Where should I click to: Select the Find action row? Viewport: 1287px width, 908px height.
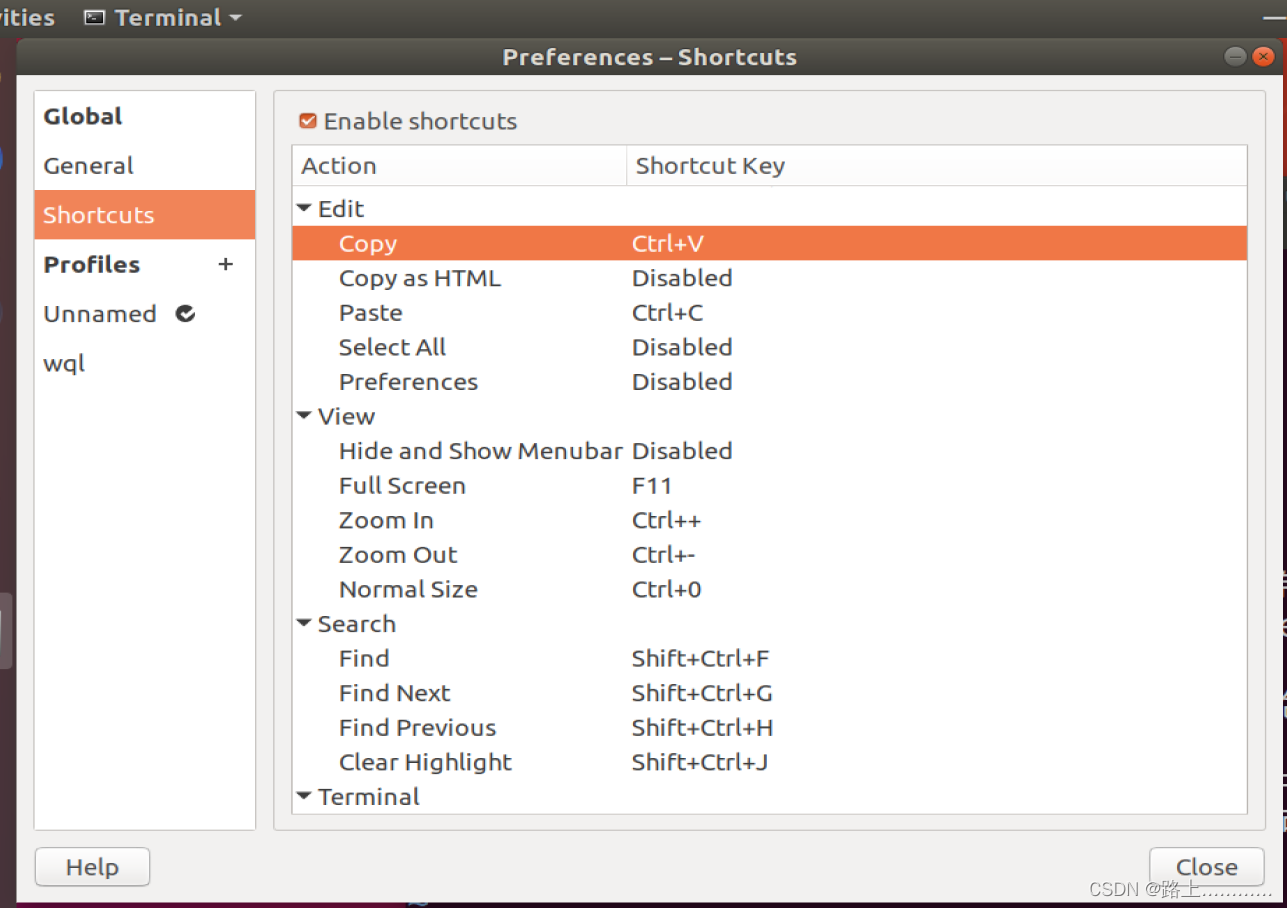[x=769, y=659]
